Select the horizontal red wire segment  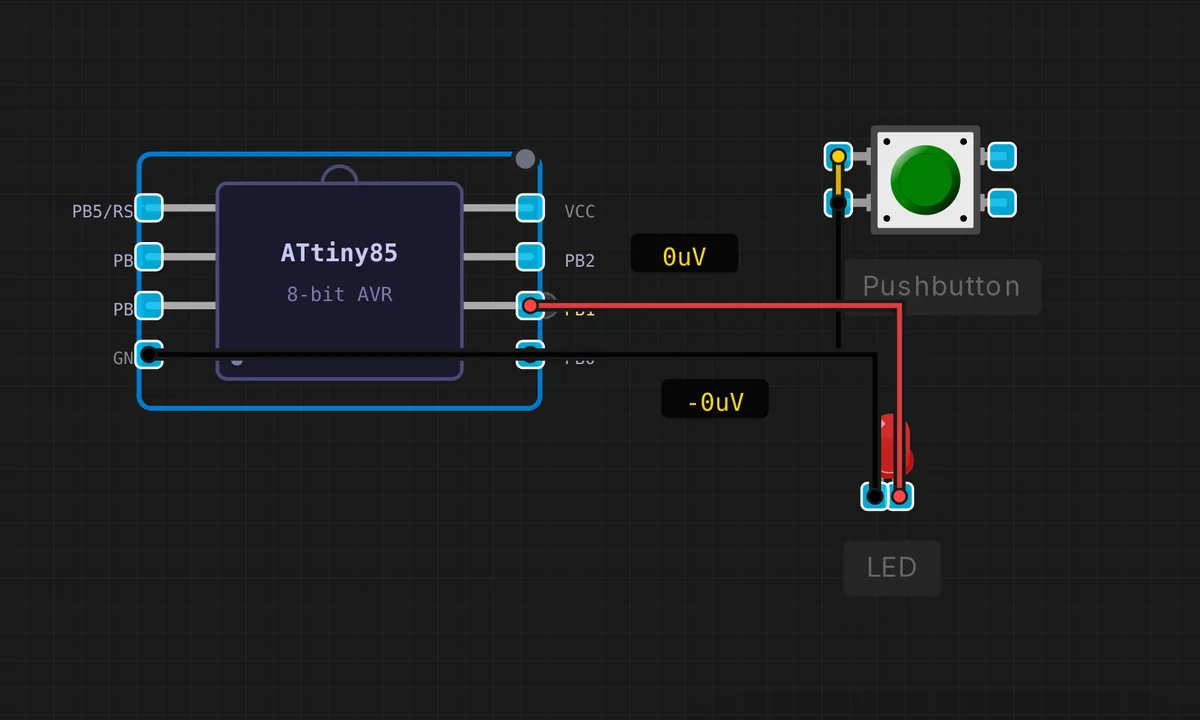715,305
